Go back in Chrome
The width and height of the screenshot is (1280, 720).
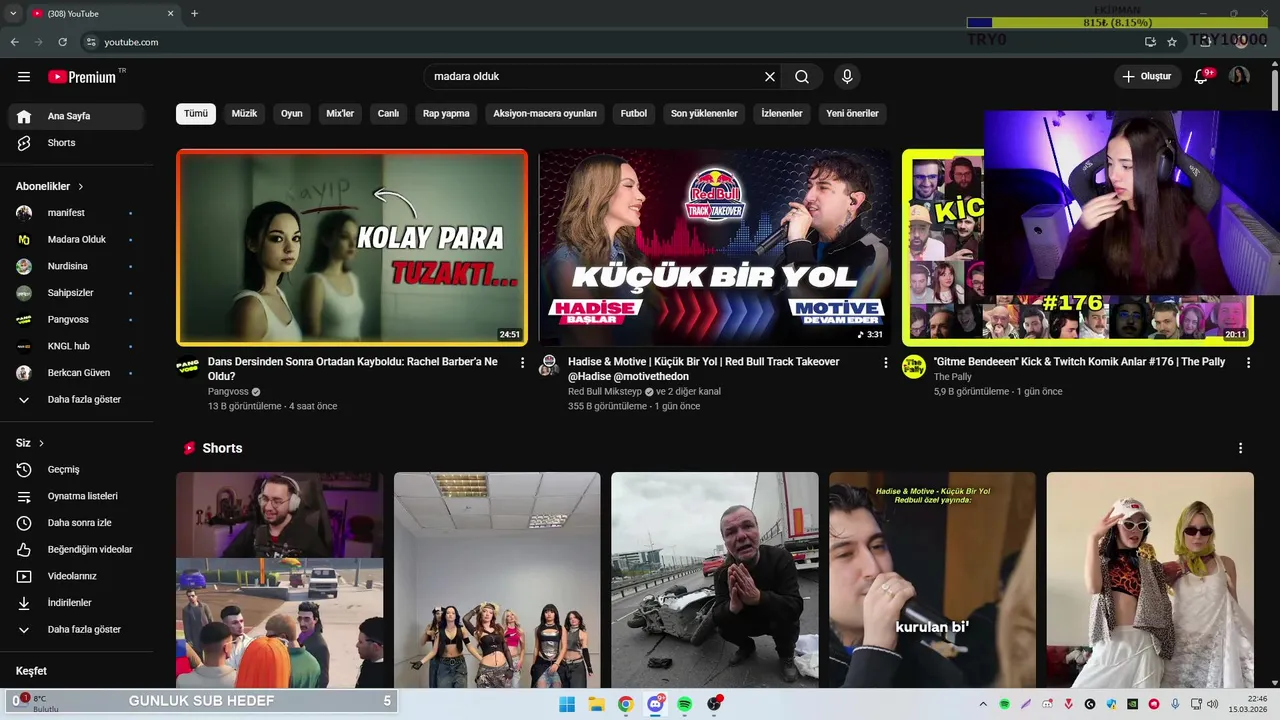point(14,42)
